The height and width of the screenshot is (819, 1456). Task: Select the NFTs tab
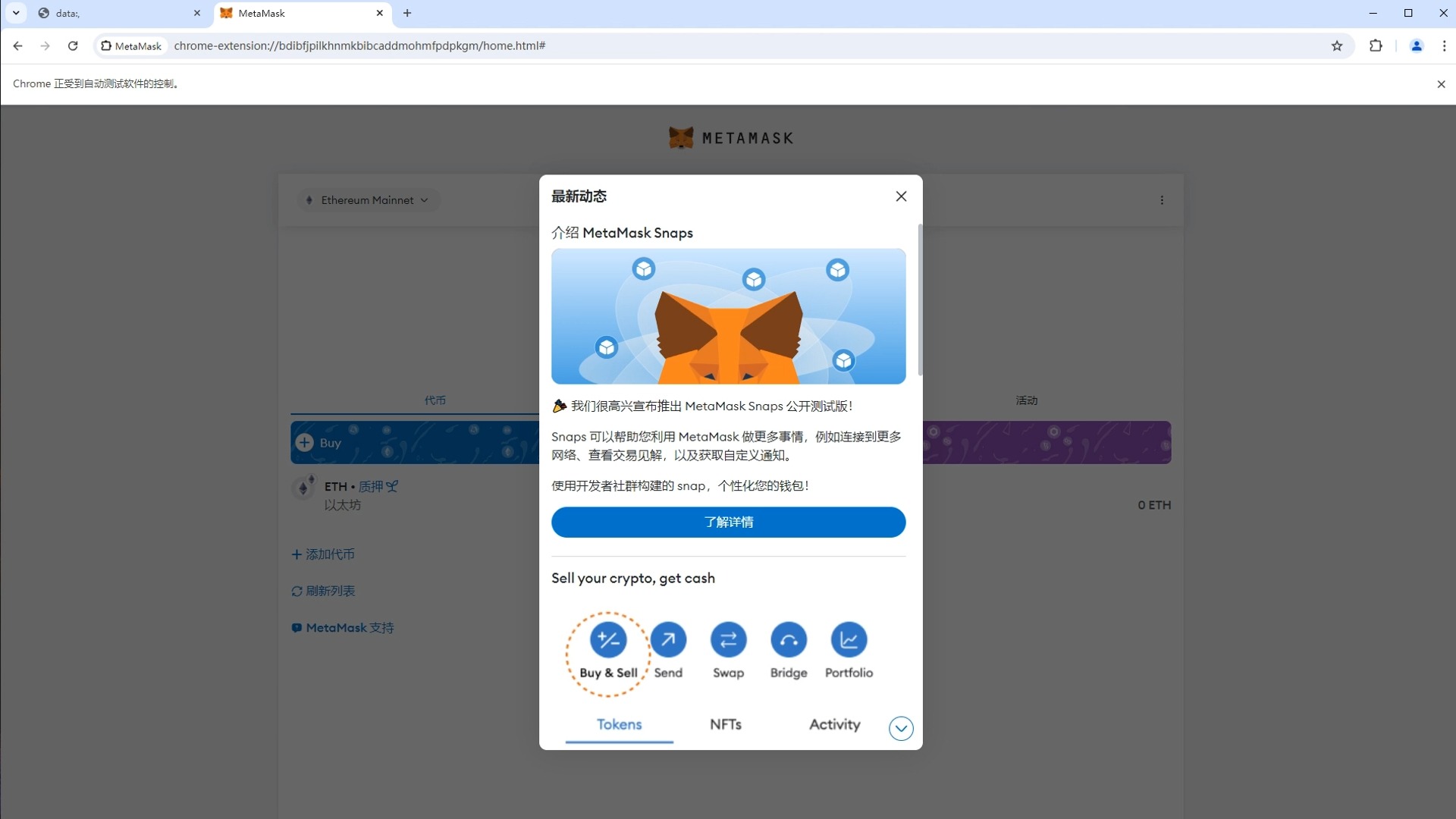726,724
